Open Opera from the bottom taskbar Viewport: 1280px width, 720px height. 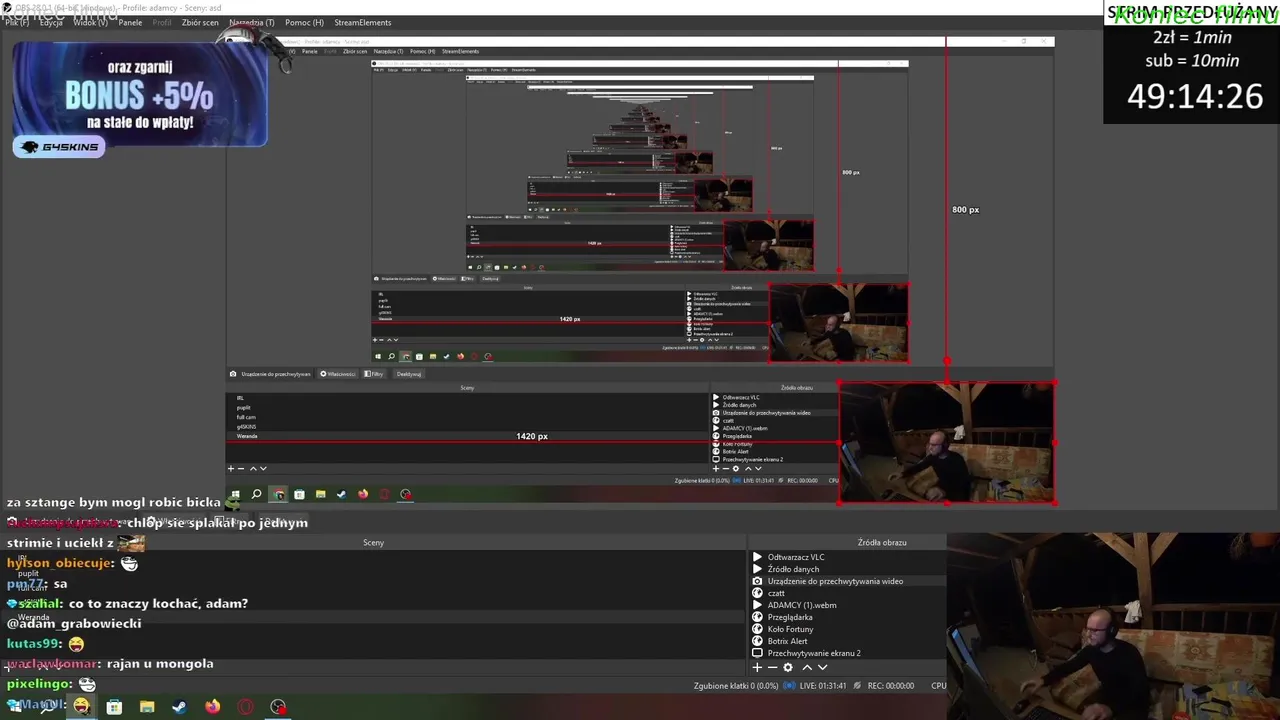245,707
